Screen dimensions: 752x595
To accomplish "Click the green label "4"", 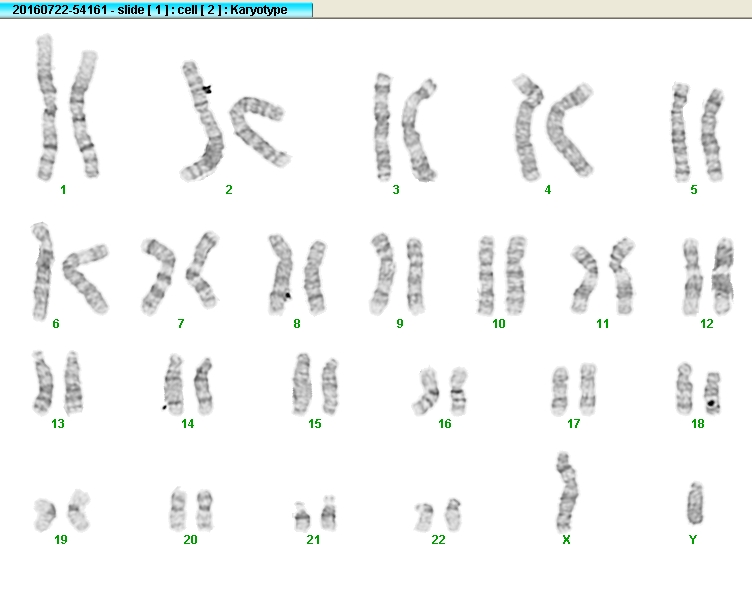I will click(548, 190).
